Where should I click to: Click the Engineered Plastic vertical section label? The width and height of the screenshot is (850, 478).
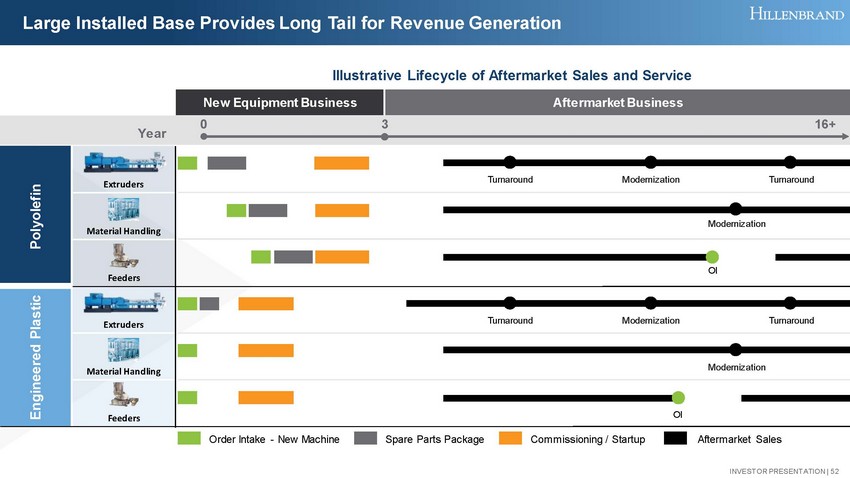click(36, 357)
